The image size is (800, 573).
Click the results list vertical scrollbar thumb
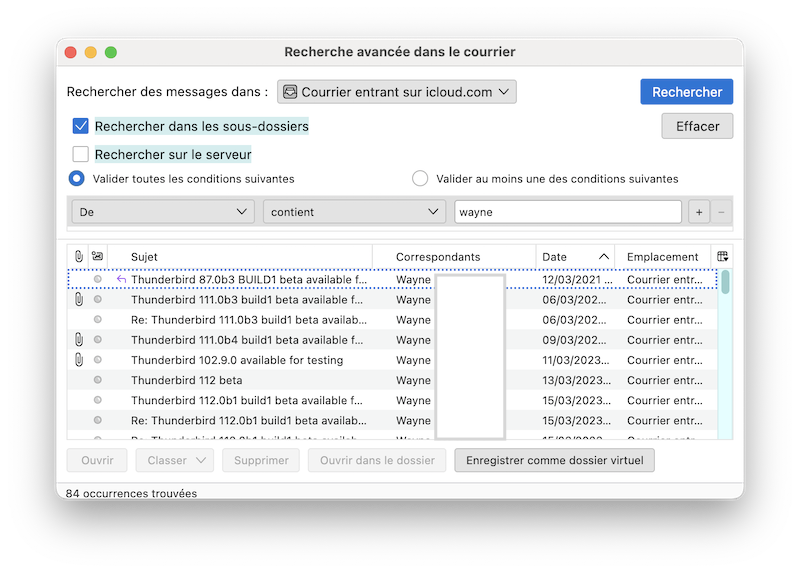point(725,282)
